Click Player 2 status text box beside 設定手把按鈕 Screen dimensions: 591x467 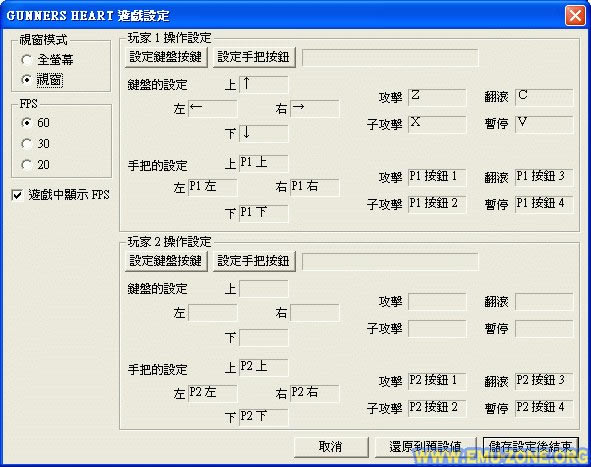390,261
